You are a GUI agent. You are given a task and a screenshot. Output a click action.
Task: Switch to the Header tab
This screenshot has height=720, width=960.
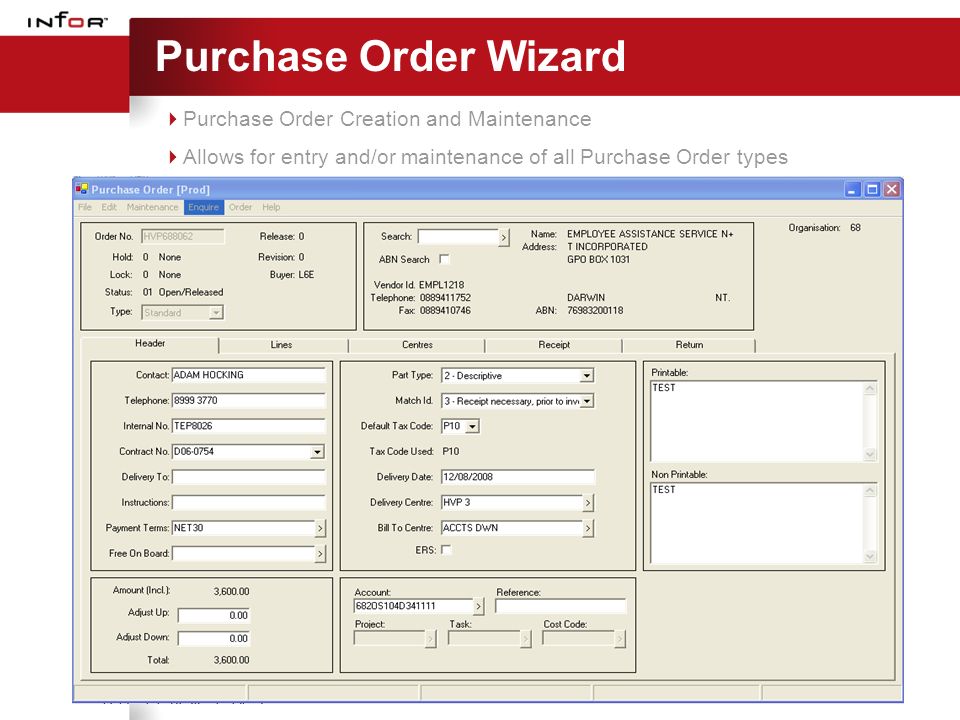150,343
